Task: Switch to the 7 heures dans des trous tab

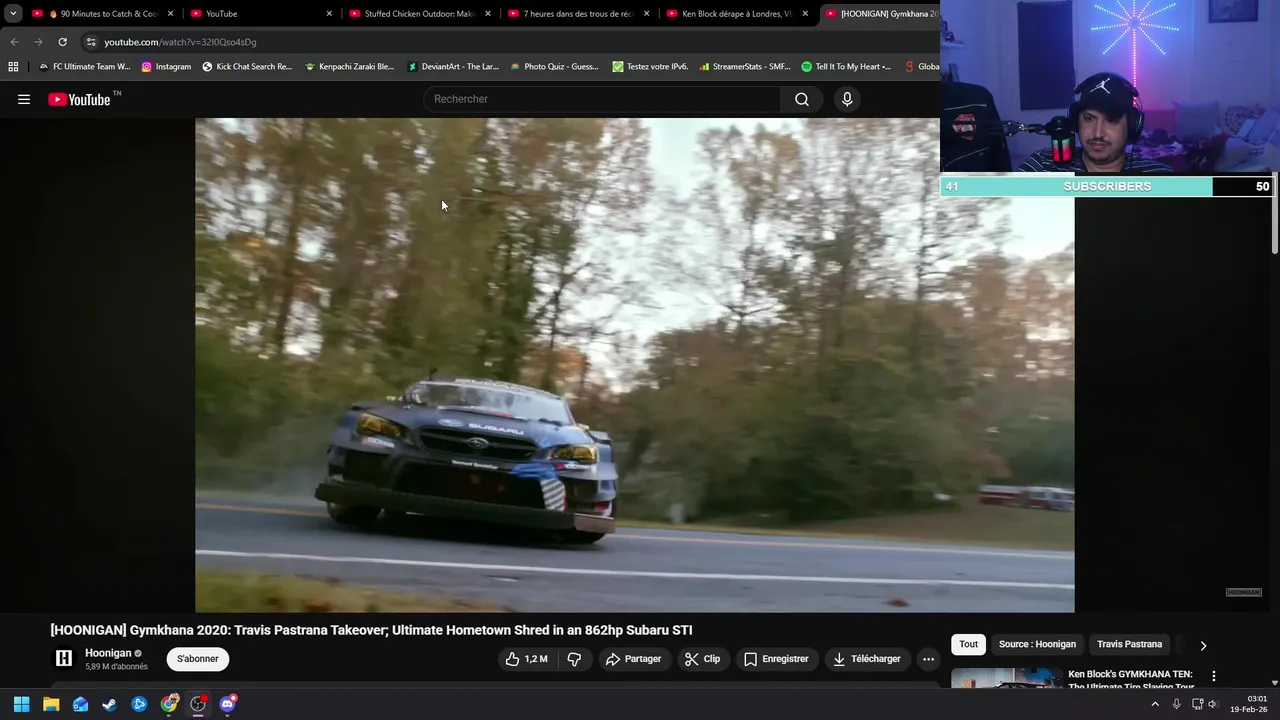Action: pyautogui.click(x=578, y=14)
